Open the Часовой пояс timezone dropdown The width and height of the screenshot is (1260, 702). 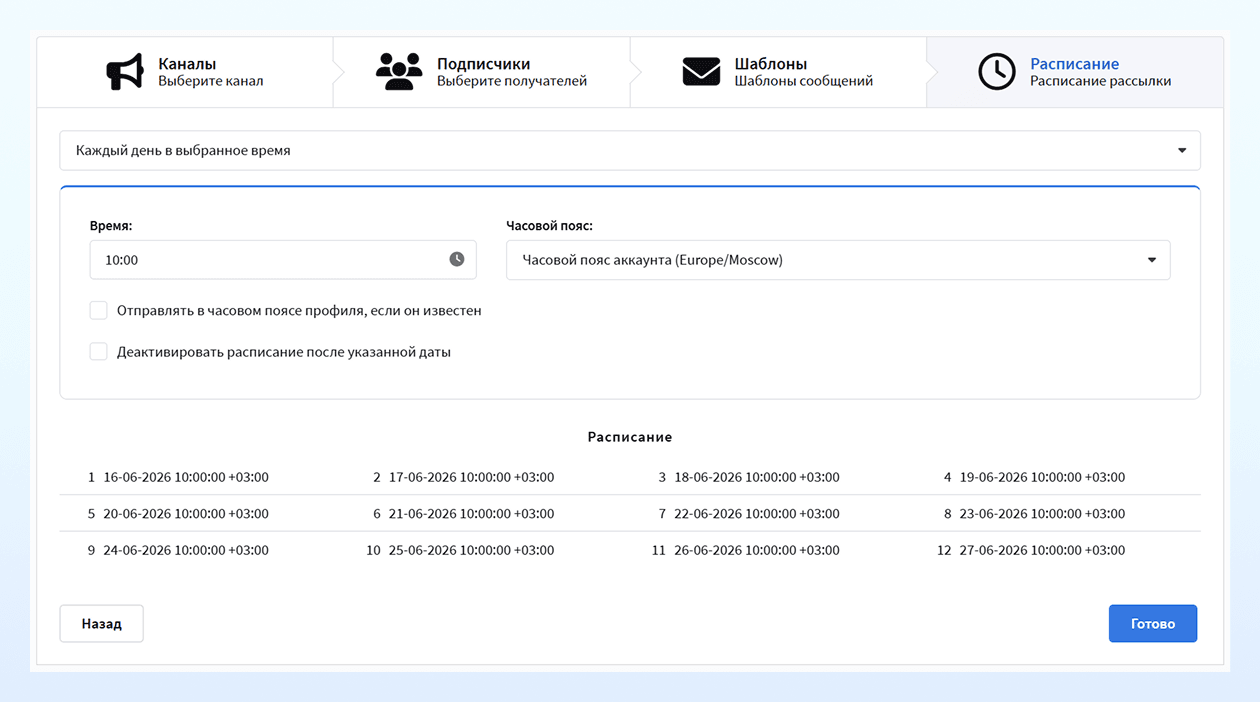(838, 260)
